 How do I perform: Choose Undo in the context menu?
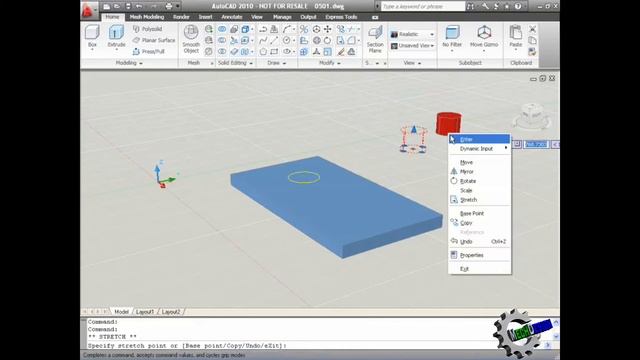click(480, 242)
